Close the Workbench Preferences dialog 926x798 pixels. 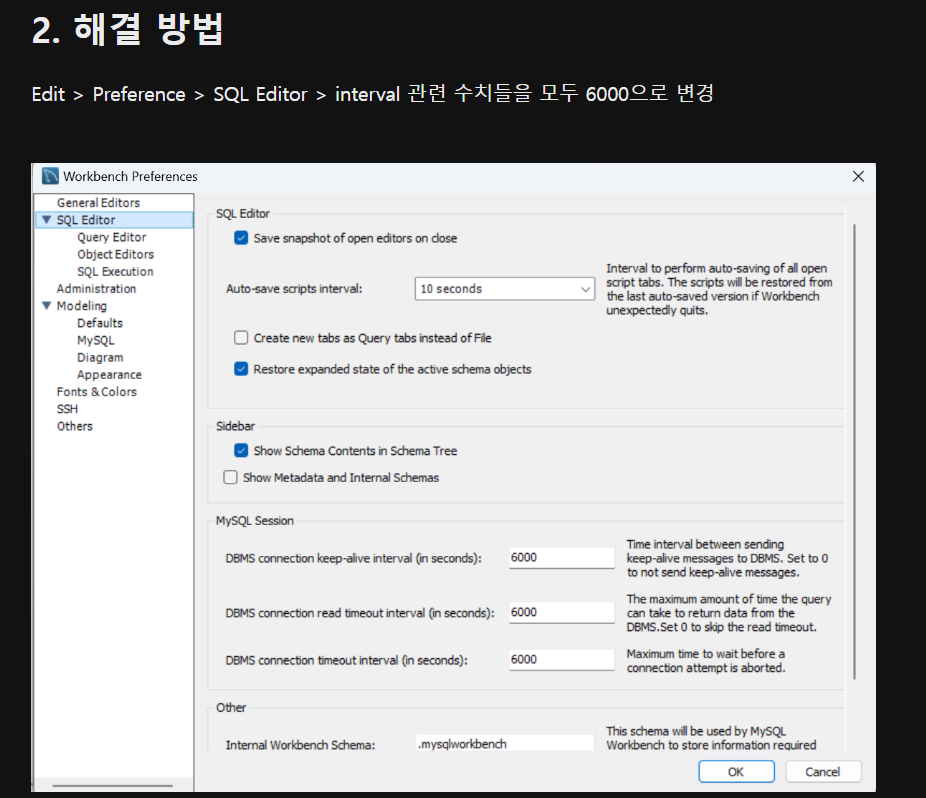pyautogui.click(x=858, y=177)
